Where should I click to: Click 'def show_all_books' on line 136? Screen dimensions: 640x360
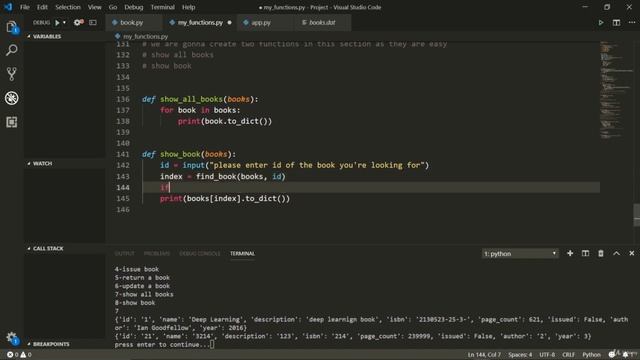coord(182,99)
